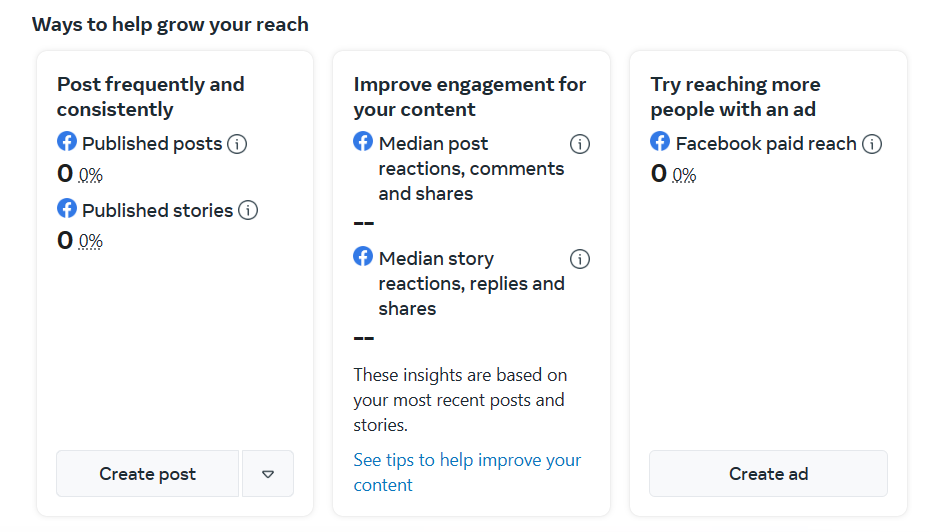This screenshot has height=532, width=929.
Task: Expand the dropdown arrow beside Create post
Action: pyautogui.click(x=268, y=474)
